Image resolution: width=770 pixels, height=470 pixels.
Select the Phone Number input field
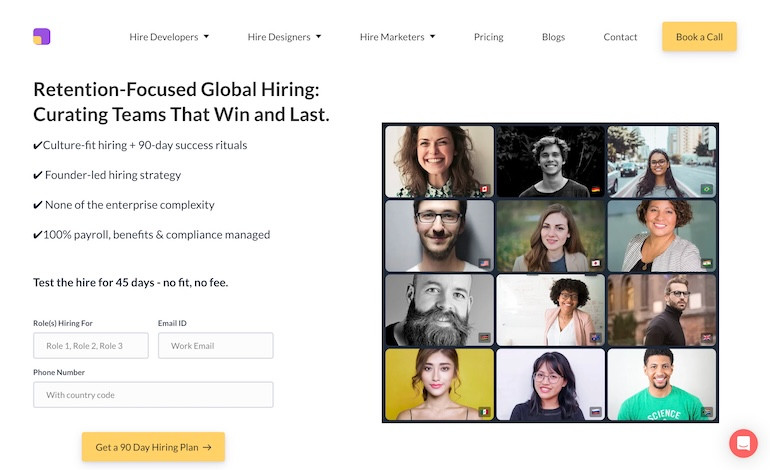coord(153,395)
